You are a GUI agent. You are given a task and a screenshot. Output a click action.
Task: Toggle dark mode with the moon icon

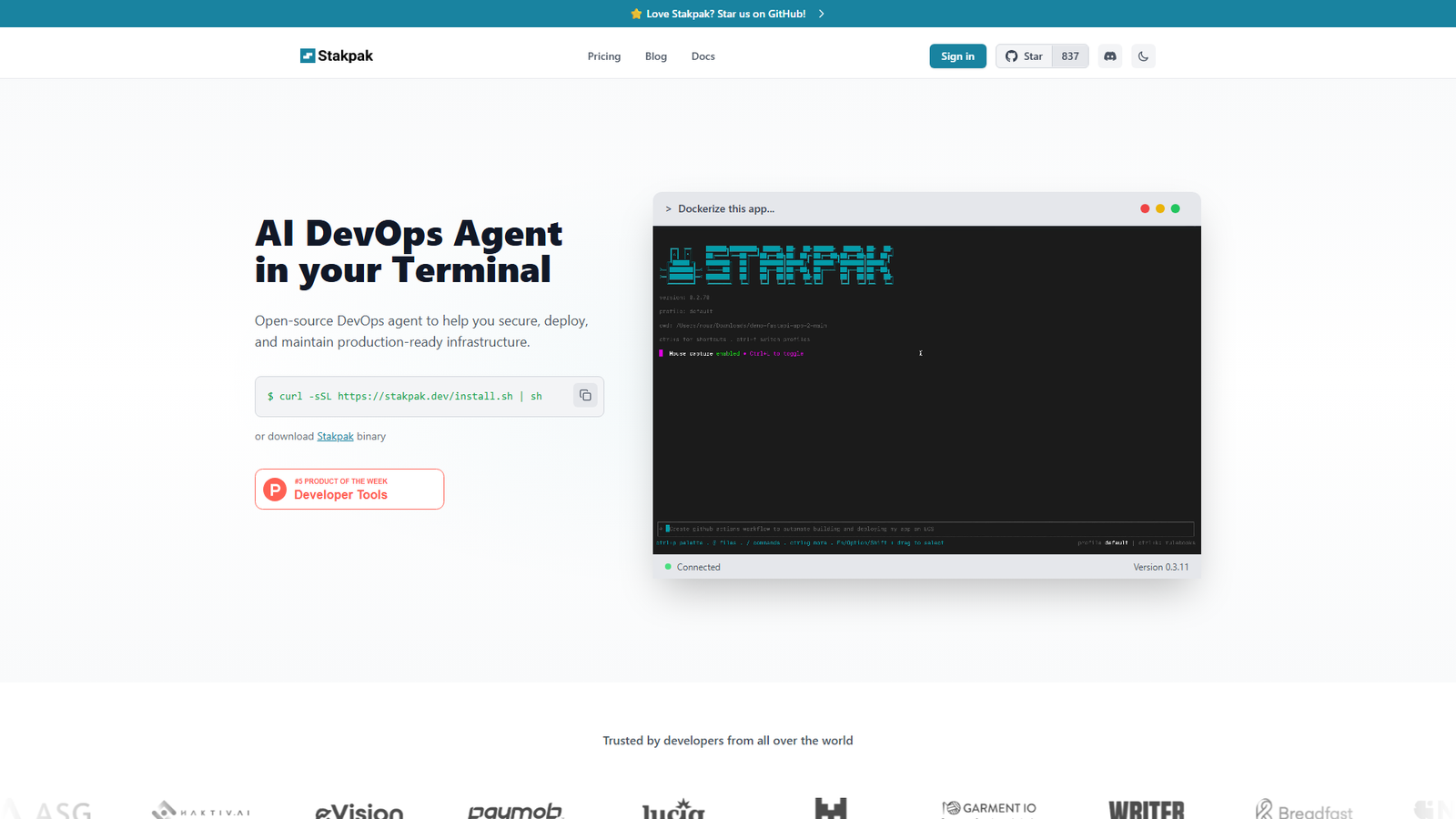[x=1143, y=56]
